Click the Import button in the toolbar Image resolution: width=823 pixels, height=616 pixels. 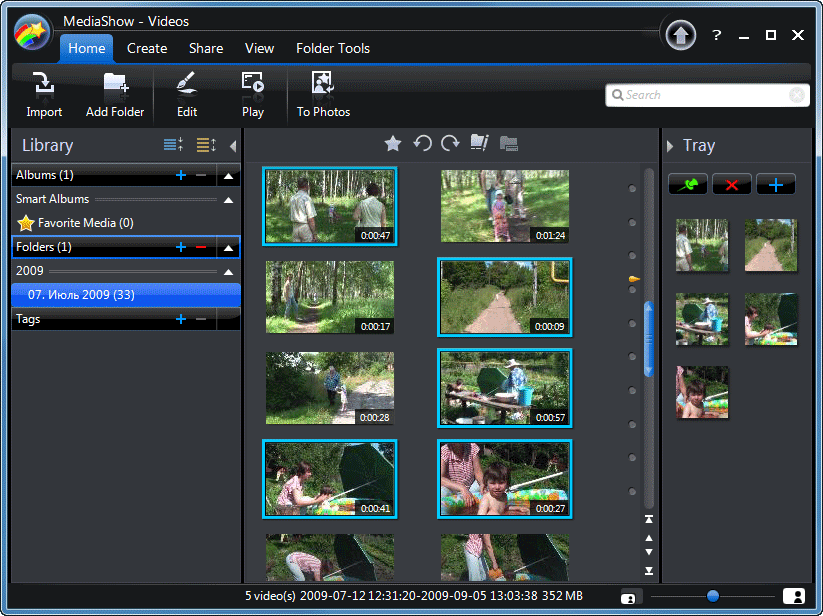point(43,95)
